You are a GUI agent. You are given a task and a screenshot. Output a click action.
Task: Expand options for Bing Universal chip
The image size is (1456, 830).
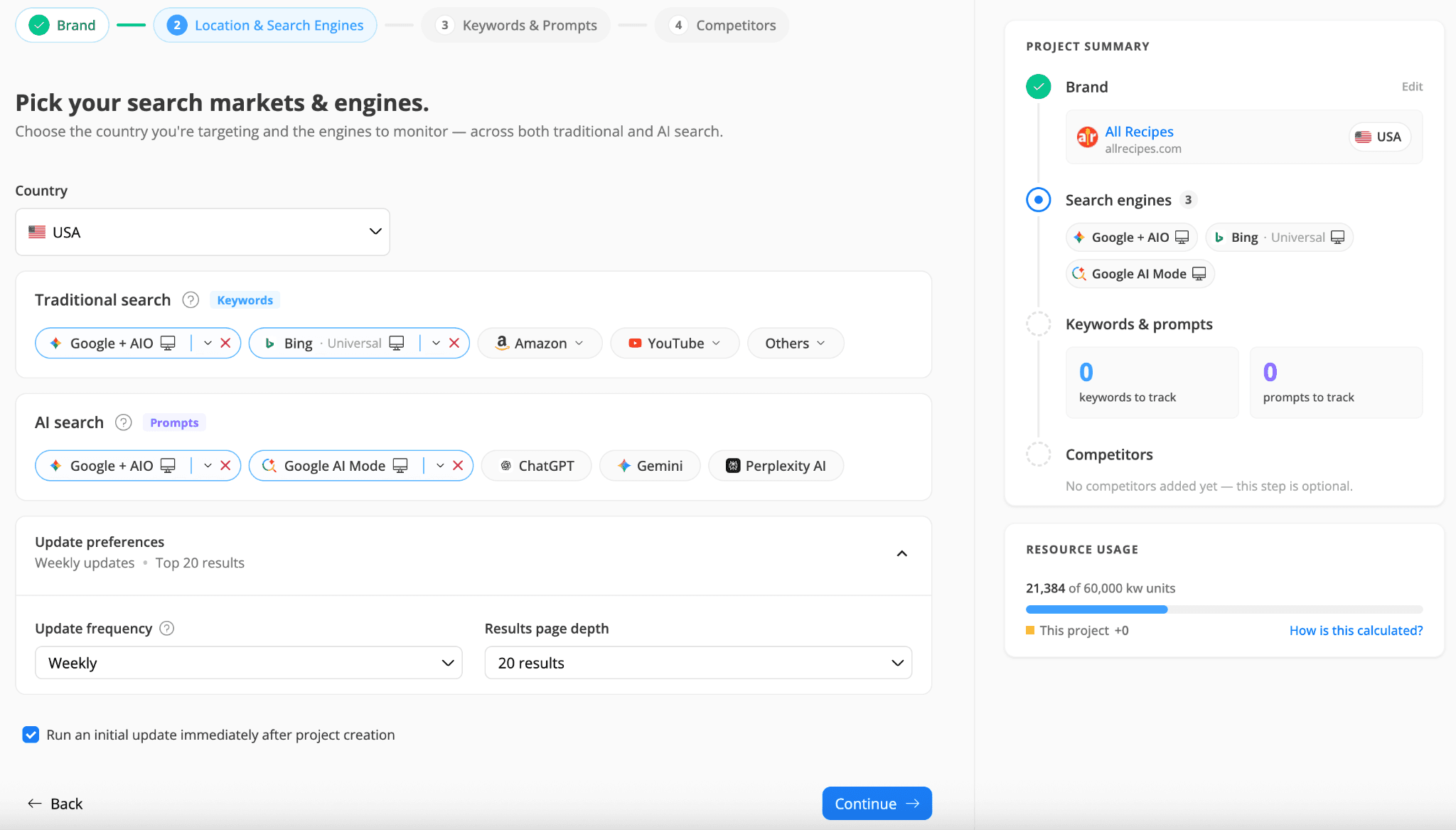click(436, 344)
